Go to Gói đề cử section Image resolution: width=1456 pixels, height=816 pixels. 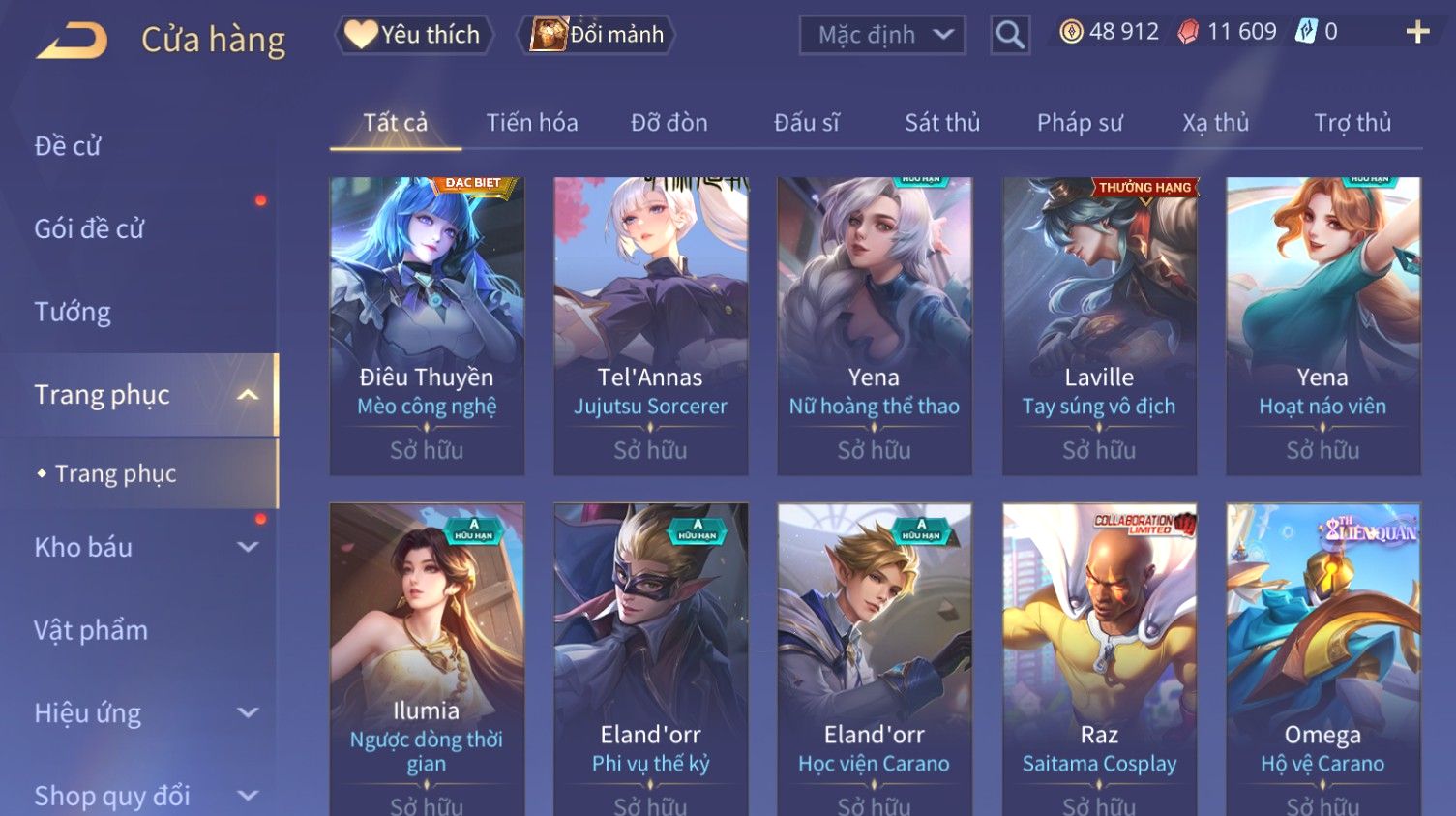pos(89,229)
